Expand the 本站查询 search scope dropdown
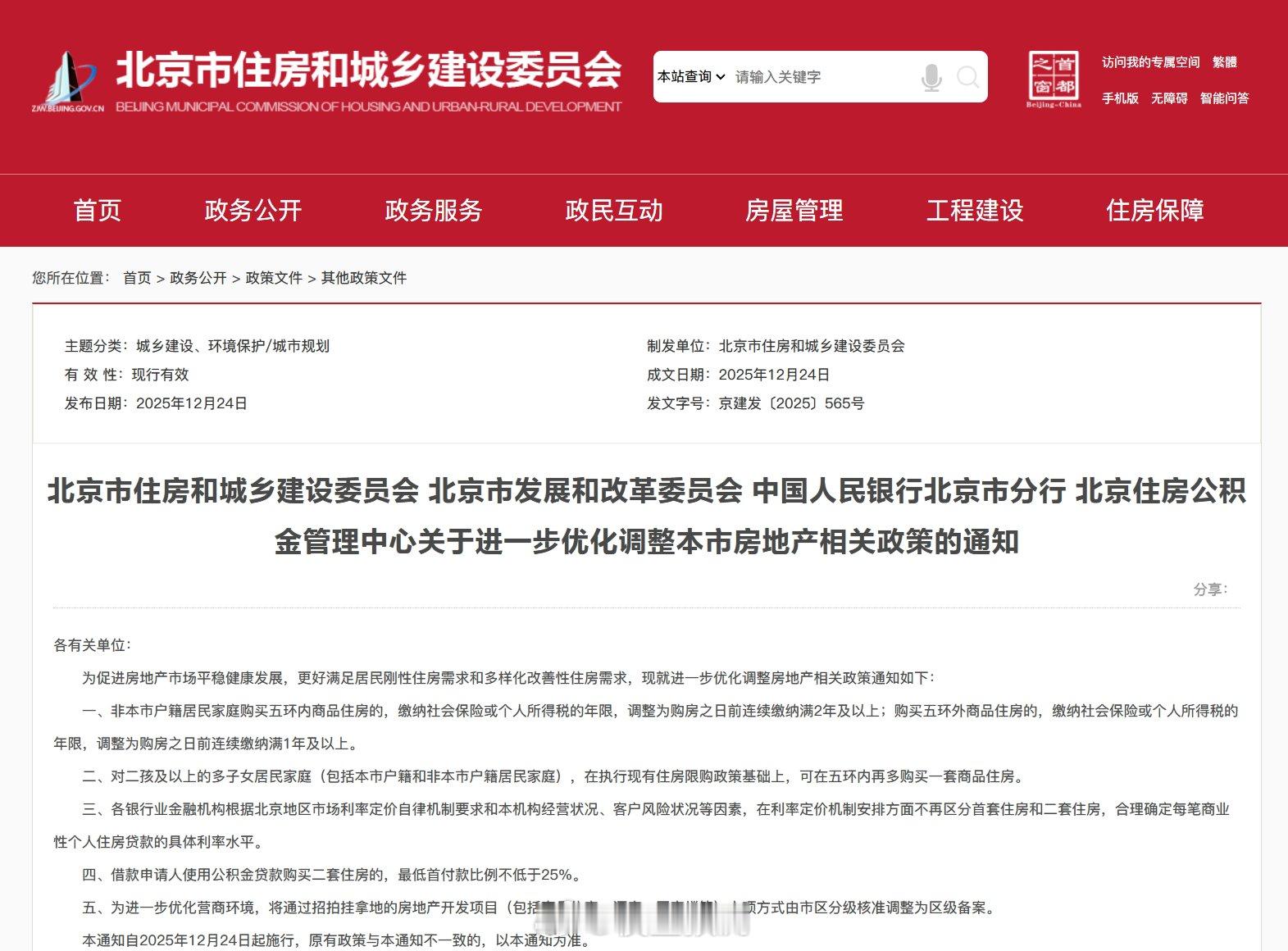Viewport: 1288px width, 951px height. click(x=691, y=76)
